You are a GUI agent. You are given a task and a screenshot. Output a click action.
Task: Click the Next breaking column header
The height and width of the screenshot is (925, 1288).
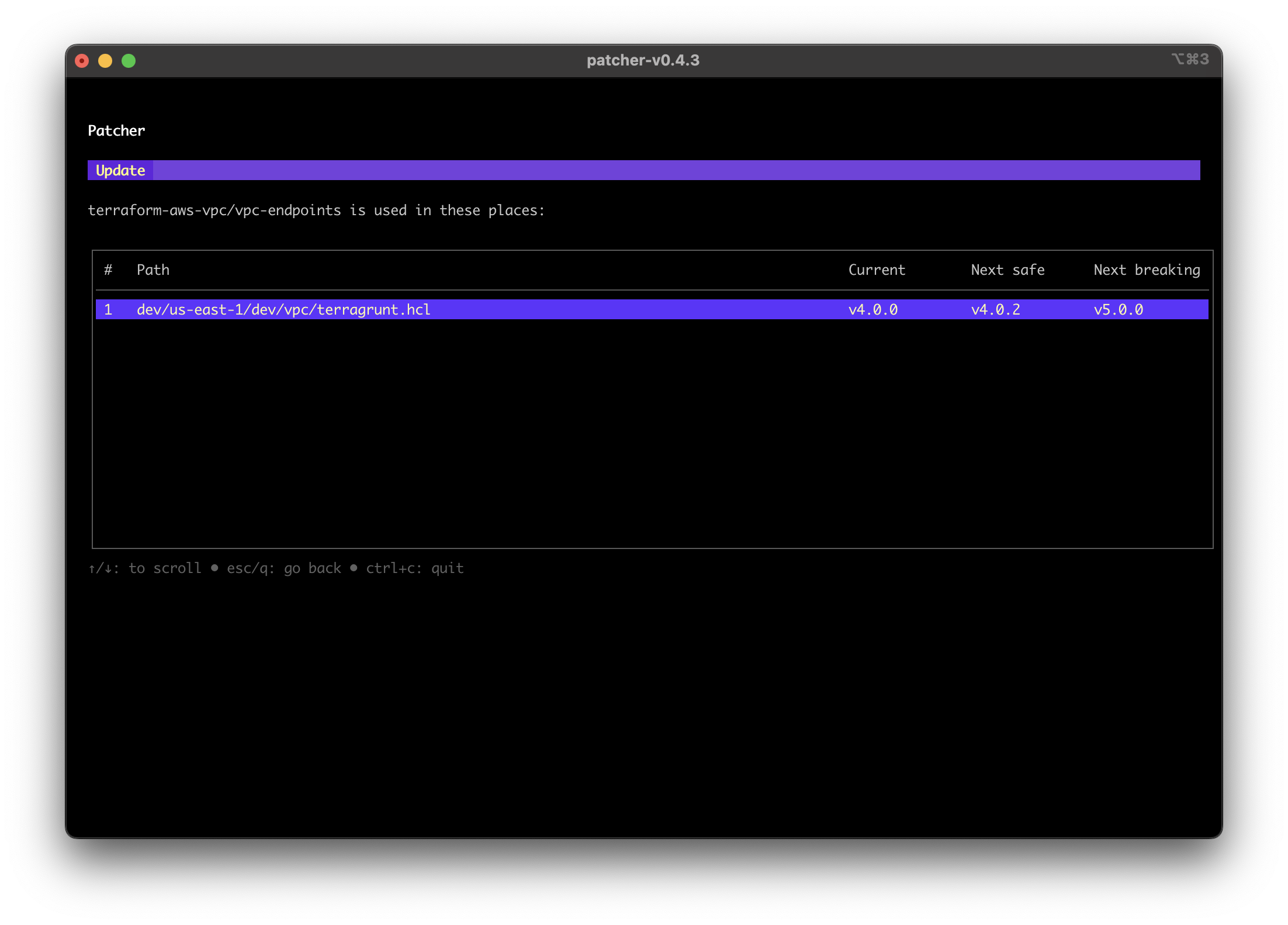pos(1147,270)
